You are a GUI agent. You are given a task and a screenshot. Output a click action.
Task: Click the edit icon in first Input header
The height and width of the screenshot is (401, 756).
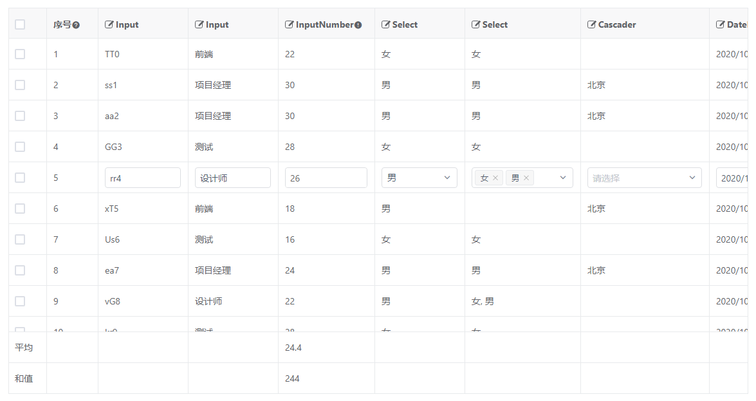click(x=109, y=24)
